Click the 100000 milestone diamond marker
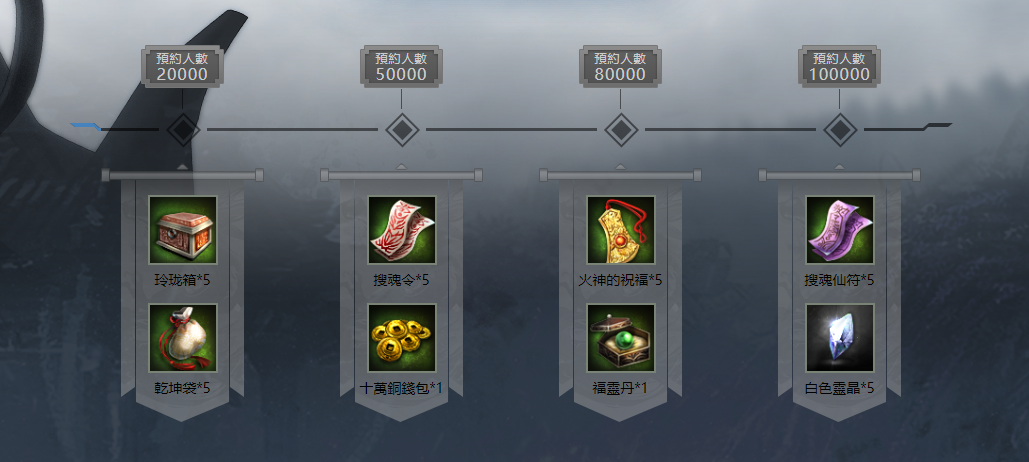Image resolution: width=1029 pixels, height=462 pixels. click(x=840, y=129)
